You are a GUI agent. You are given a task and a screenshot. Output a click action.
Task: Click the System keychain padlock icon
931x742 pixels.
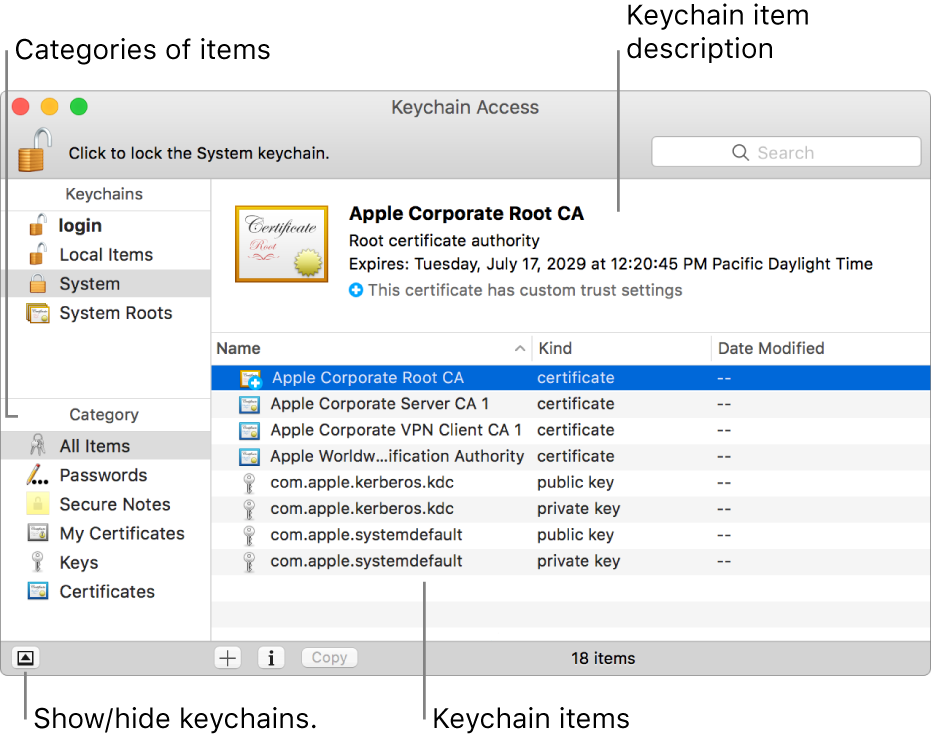[x=38, y=284]
